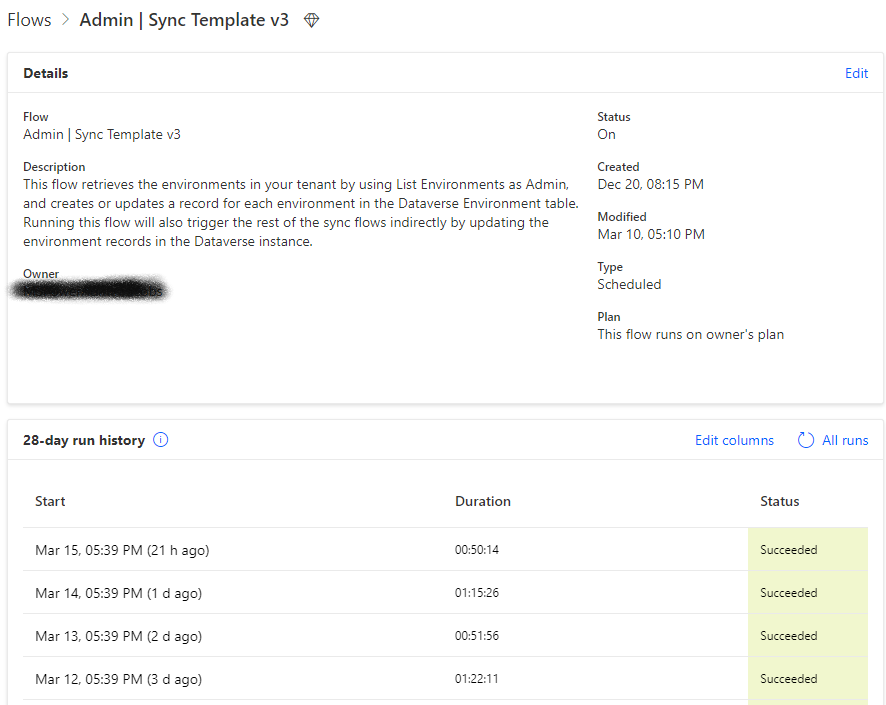Screen dimensions: 886x705
Task: Click the Succeeded status on the Mar 15 run
Action: 789,549
